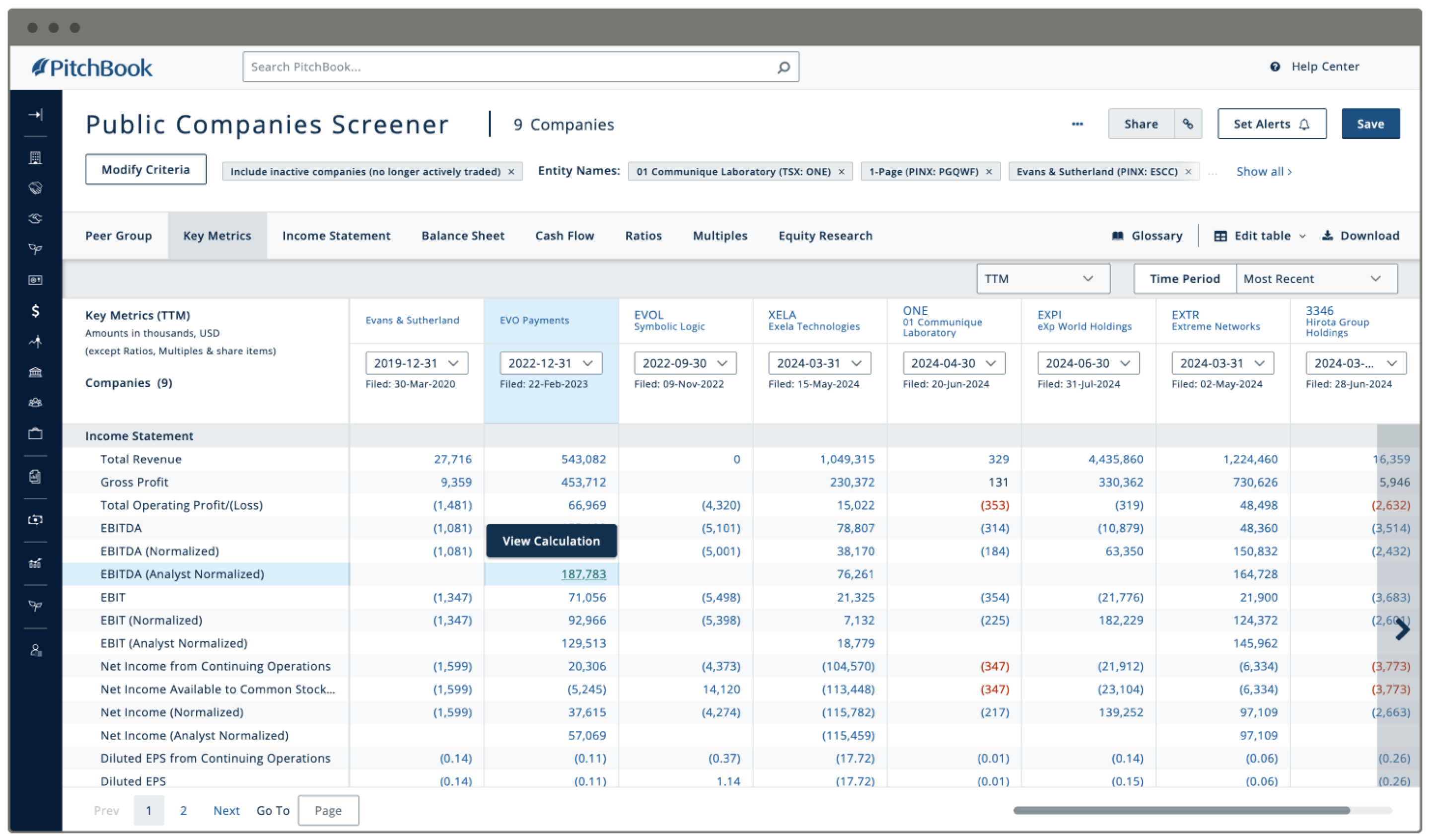Open the Financials dollar sign sidebar icon

[37, 310]
